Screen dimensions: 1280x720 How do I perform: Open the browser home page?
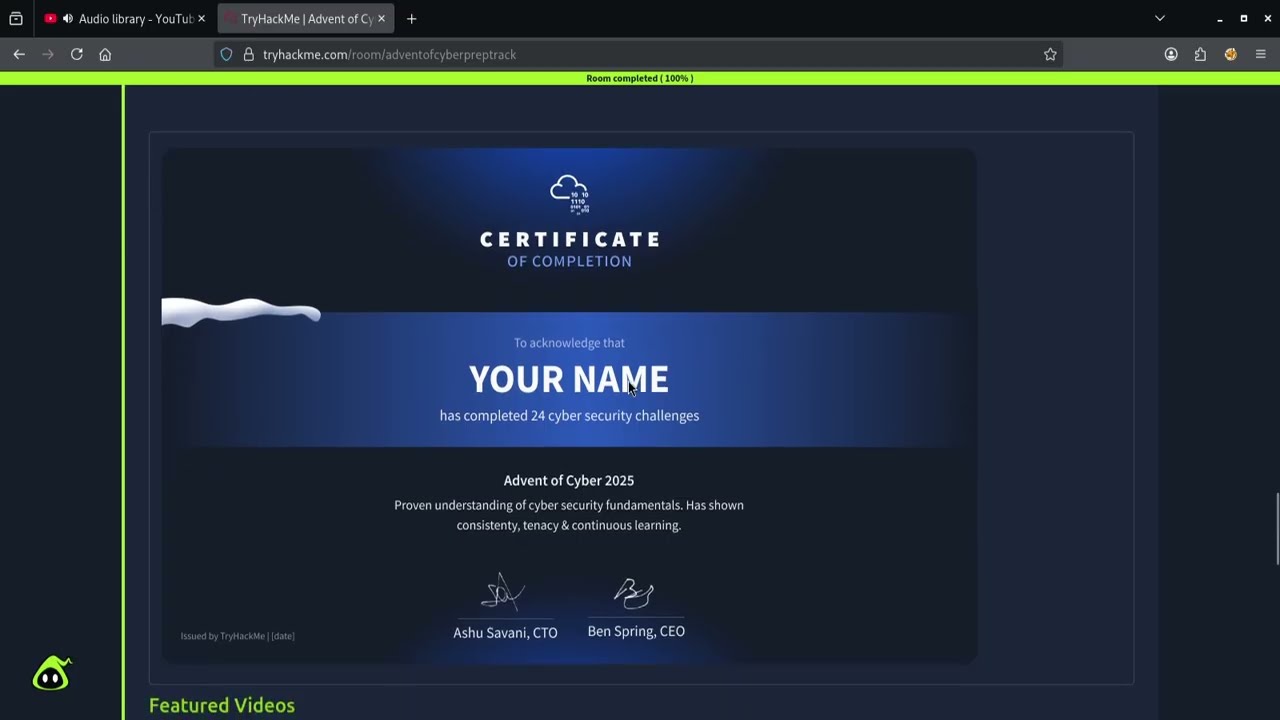(105, 55)
